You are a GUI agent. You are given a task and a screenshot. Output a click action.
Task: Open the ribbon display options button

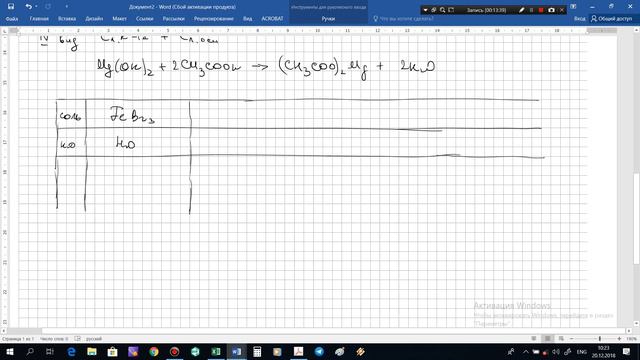(573, 7)
